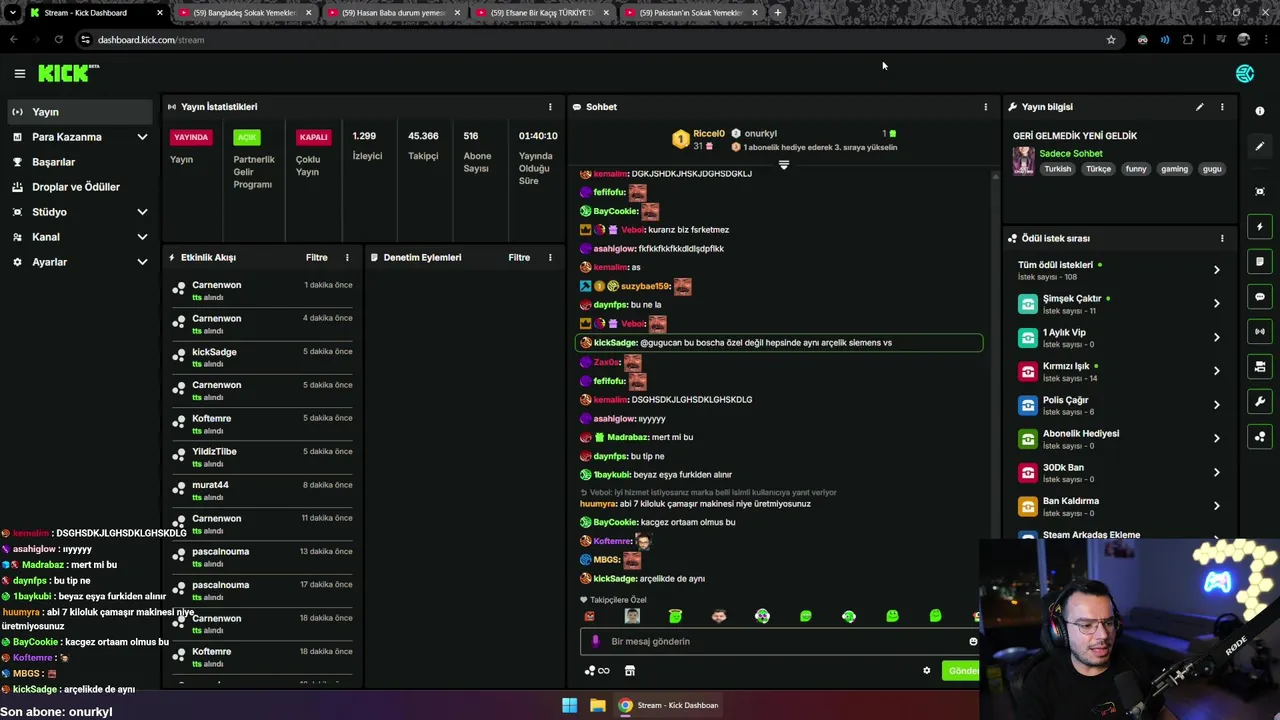Click the focus frame icon in right sidebar
Image resolution: width=1280 pixels, height=720 pixels.
1260,191
